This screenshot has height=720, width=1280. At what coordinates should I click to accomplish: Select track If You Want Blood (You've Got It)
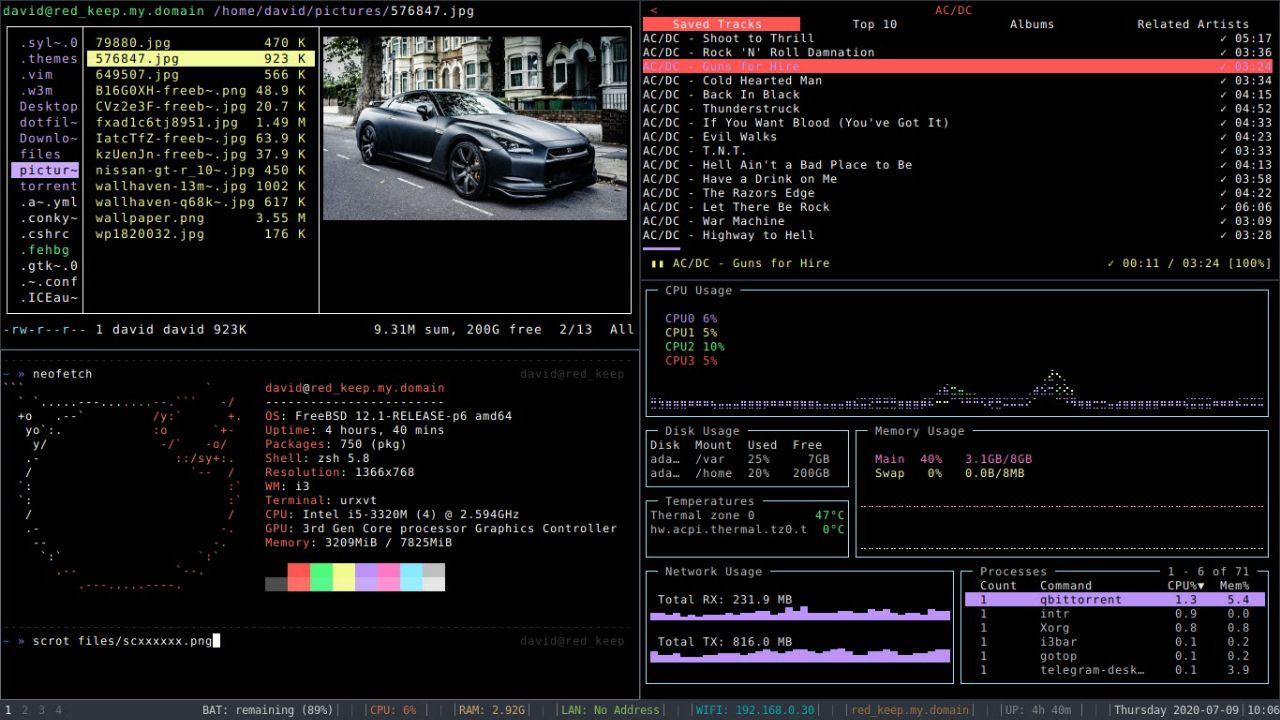pyautogui.click(x=958, y=122)
